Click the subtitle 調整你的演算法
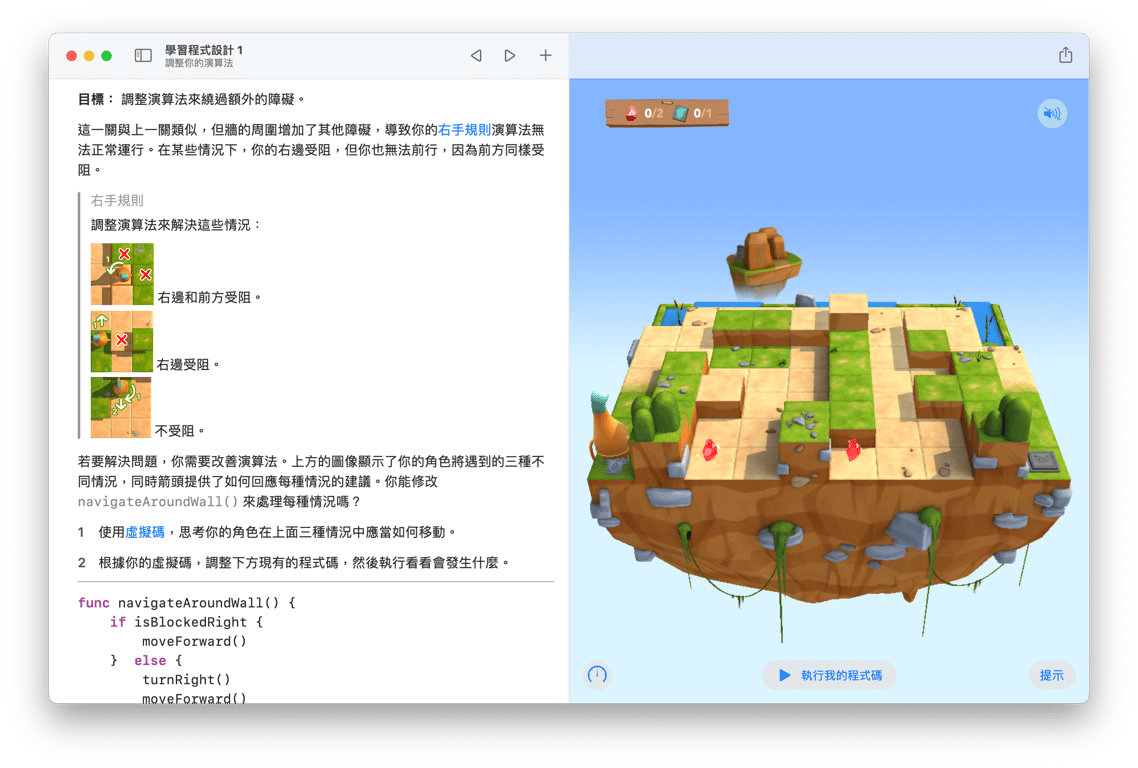The image size is (1138, 768). pos(199,63)
